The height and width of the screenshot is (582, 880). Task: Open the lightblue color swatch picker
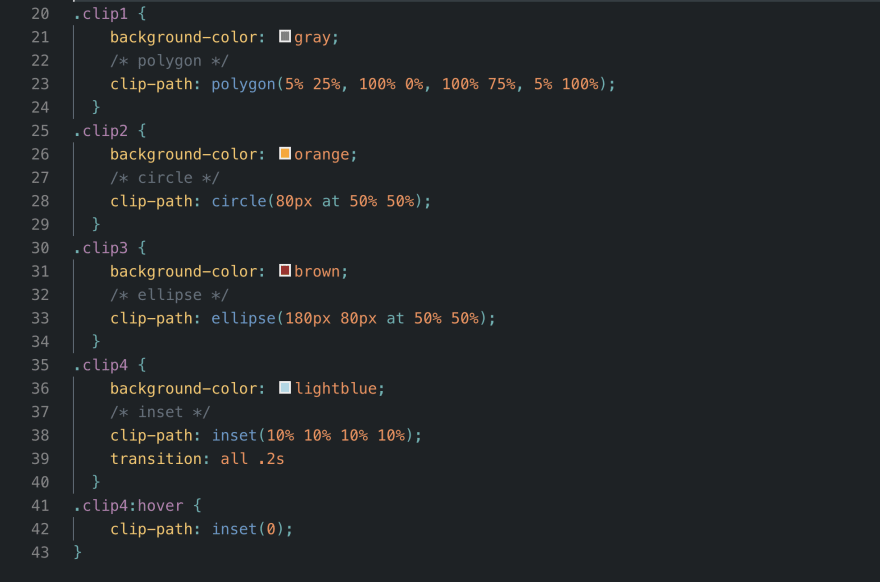click(x=285, y=388)
